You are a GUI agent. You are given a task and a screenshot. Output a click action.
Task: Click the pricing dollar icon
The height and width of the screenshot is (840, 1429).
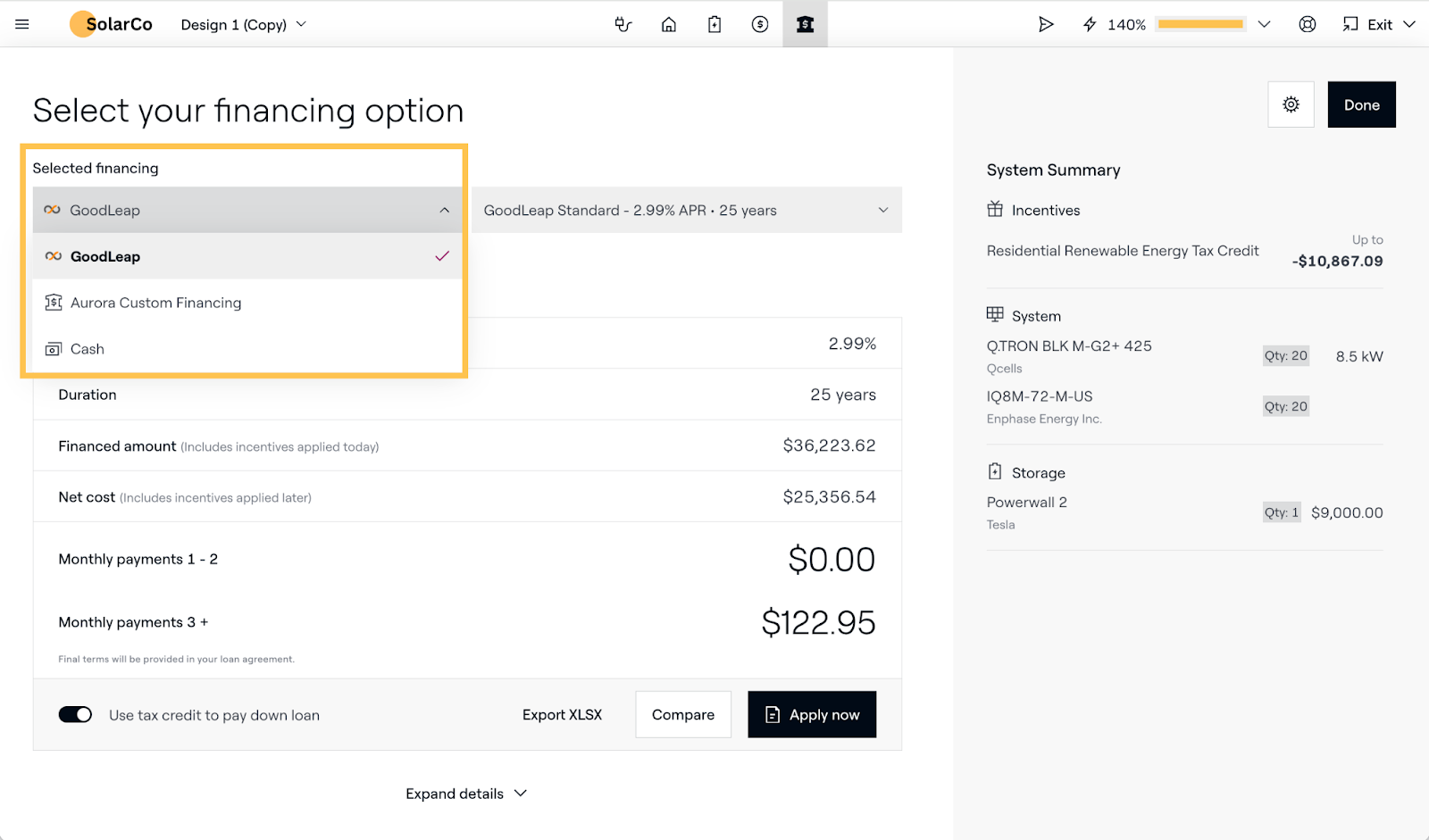(760, 24)
